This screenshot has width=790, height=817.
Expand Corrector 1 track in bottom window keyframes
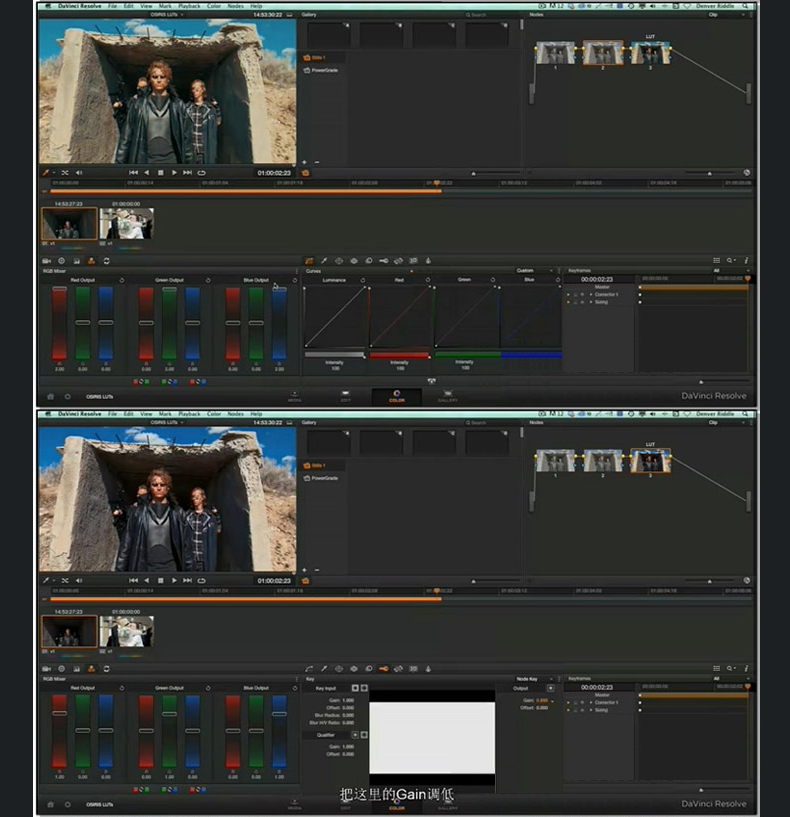590,702
